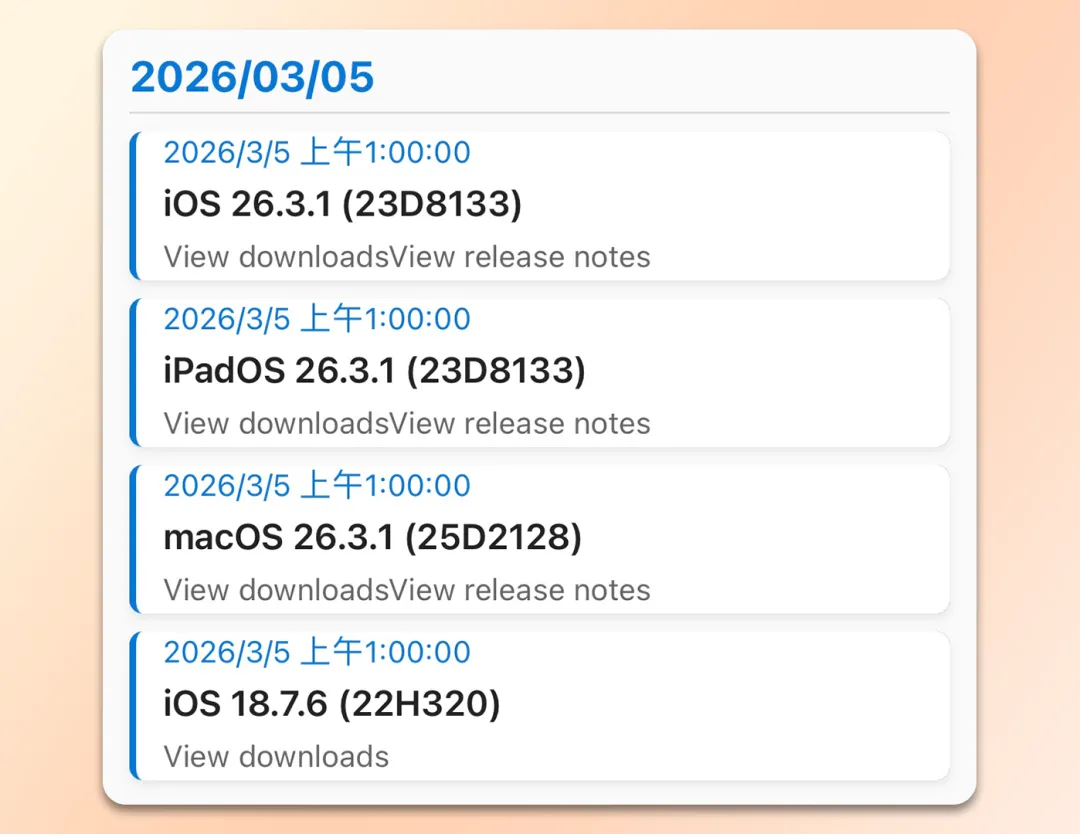Open View release notes for macOS 26.3.1
This screenshot has height=834, width=1080.
[521, 590]
